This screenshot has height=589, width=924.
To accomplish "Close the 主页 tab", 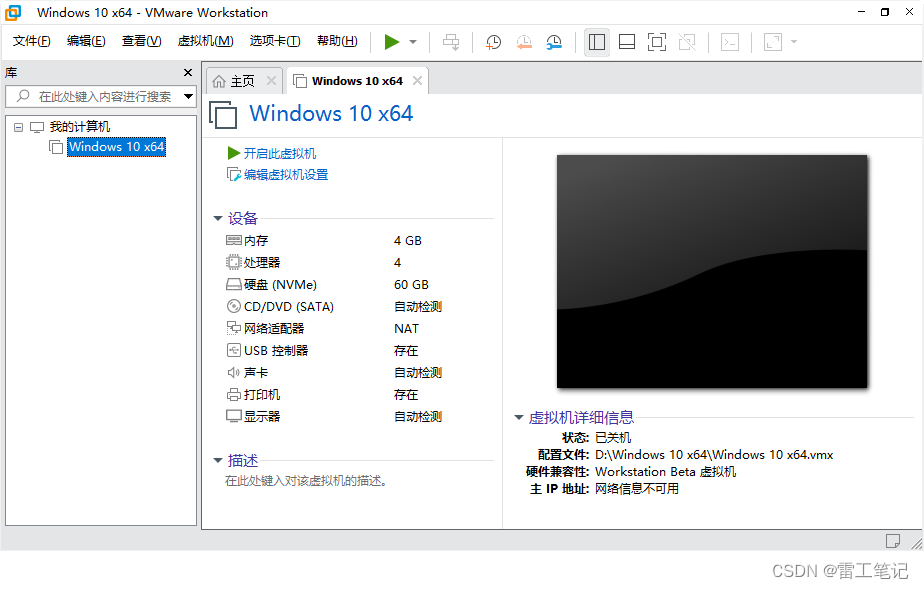I will (x=271, y=81).
